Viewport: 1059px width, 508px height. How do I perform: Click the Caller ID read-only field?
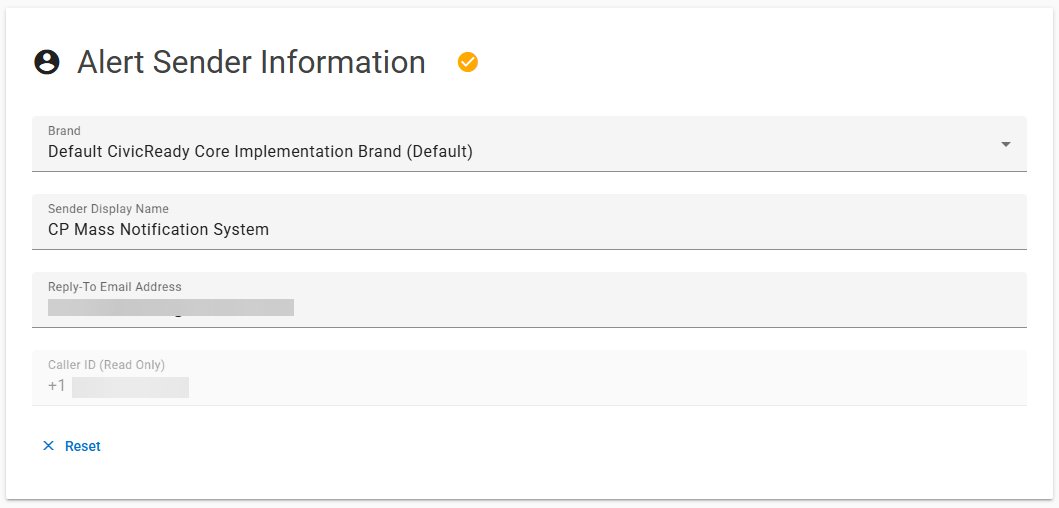[530, 378]
